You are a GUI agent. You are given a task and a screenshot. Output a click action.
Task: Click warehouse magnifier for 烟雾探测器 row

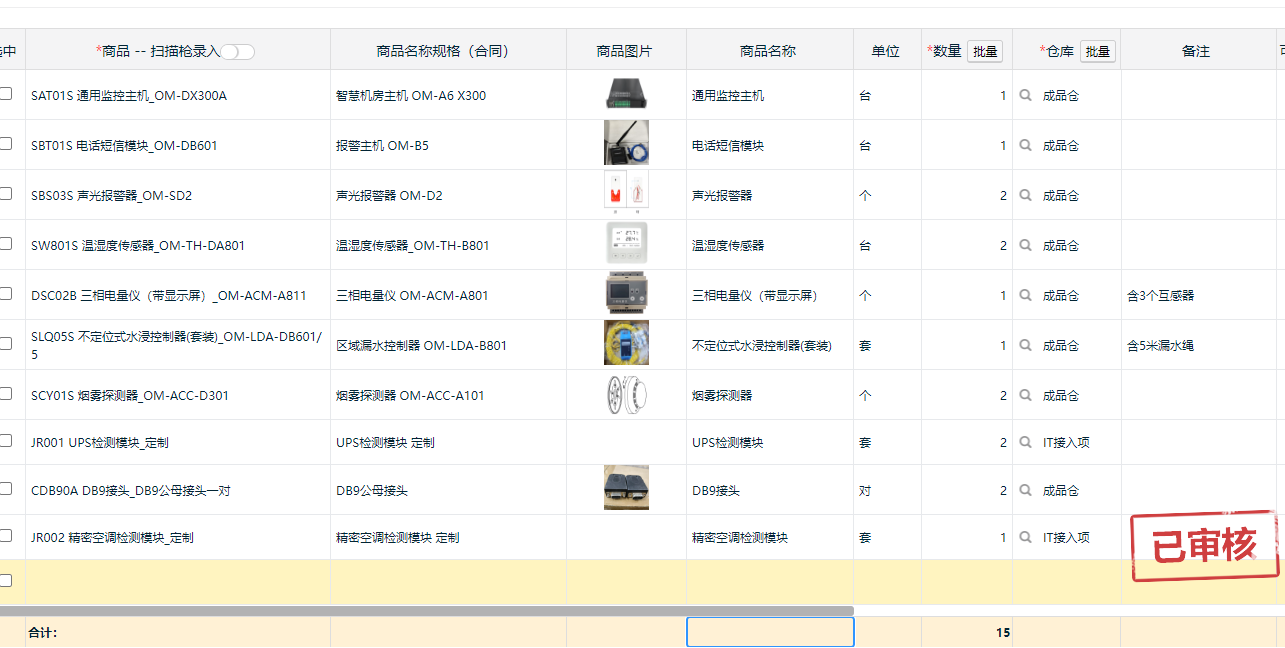[x=1025, y=396]
